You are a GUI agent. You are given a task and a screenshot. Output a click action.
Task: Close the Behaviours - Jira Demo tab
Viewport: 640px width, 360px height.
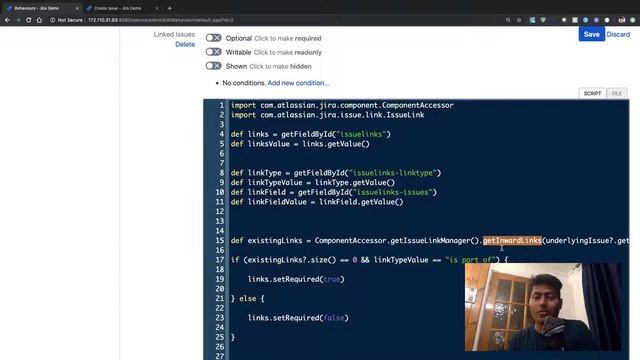click(x=77, y=8)
